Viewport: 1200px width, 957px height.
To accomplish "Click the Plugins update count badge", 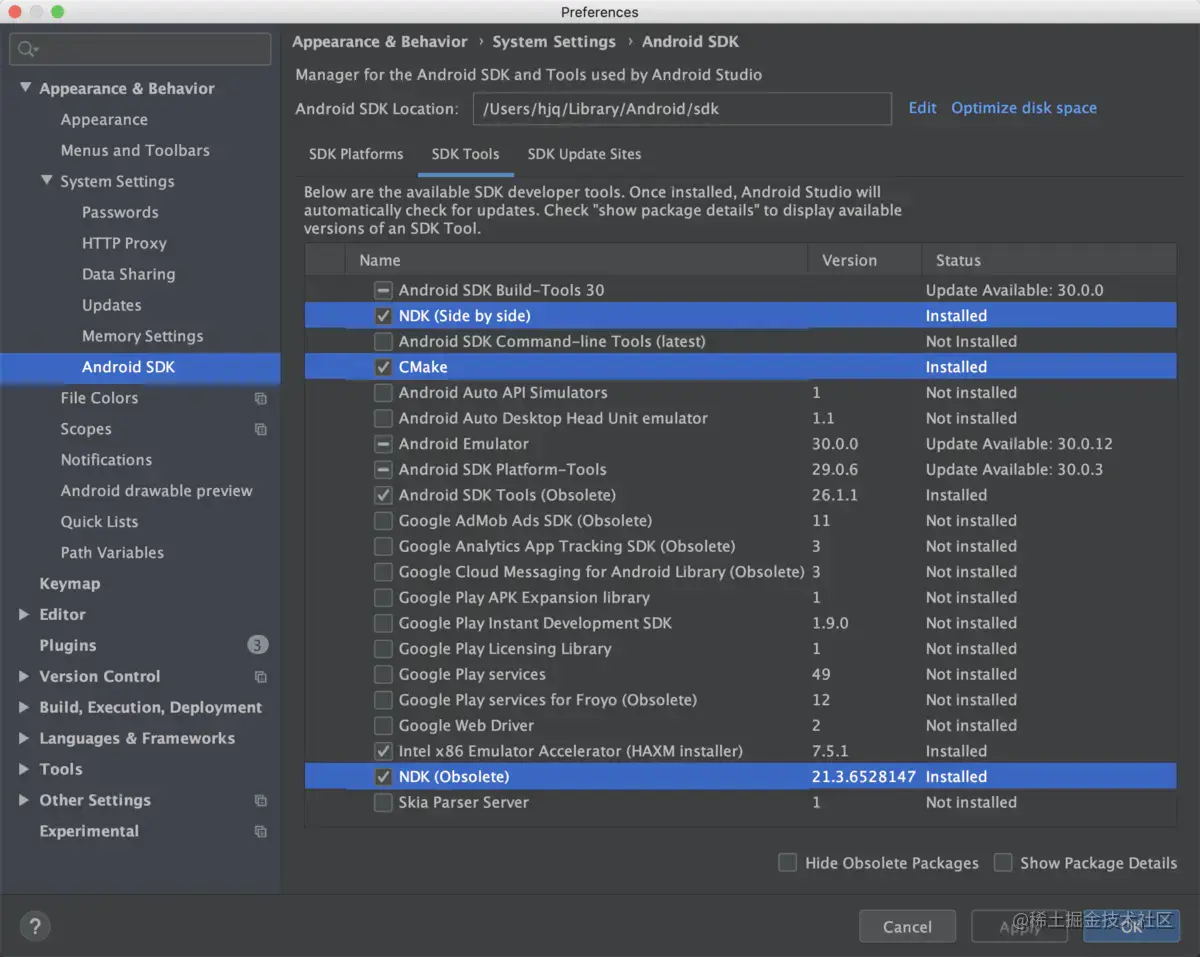I will 258,645.
